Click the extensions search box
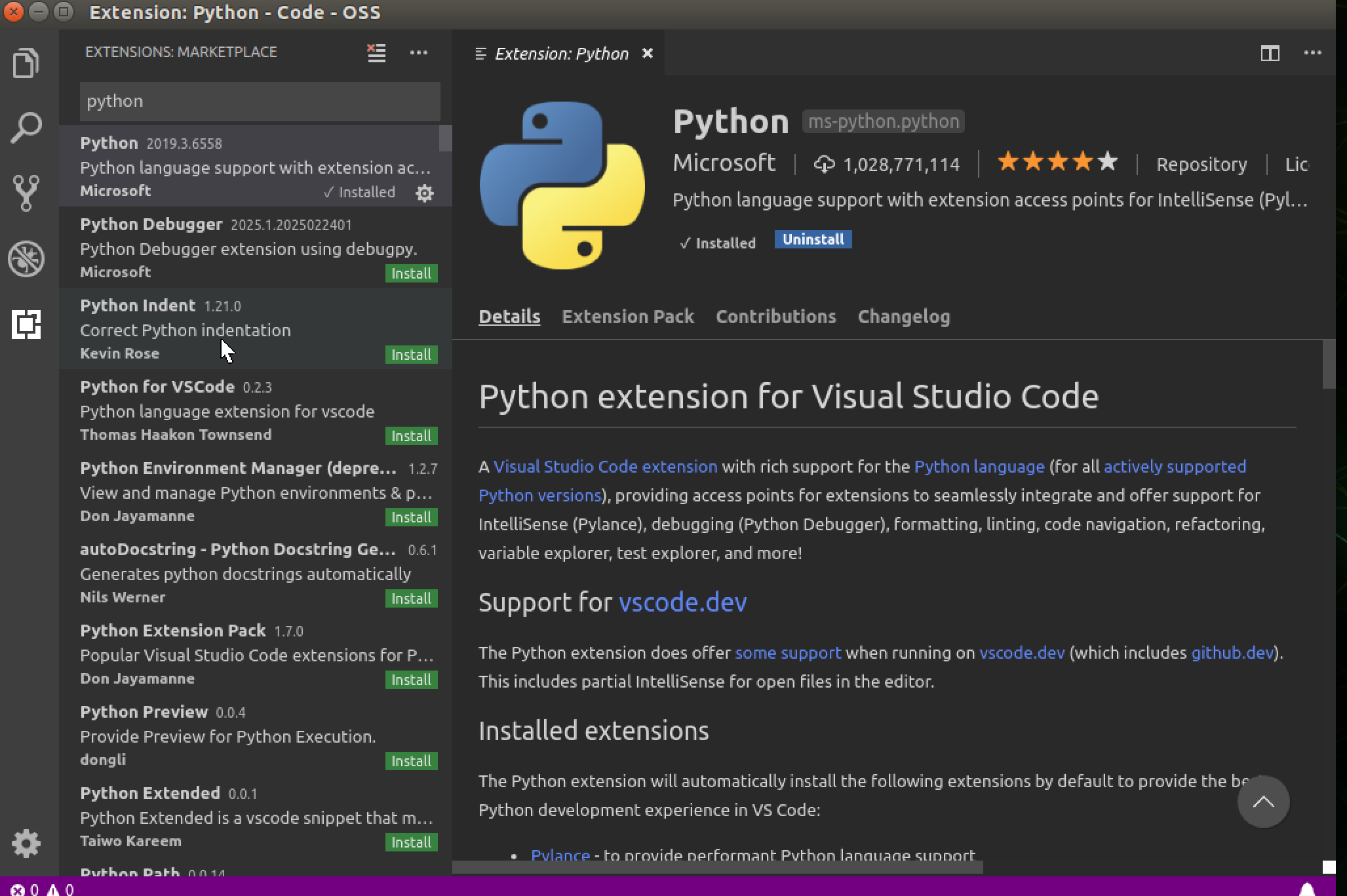 pos(260,102)
